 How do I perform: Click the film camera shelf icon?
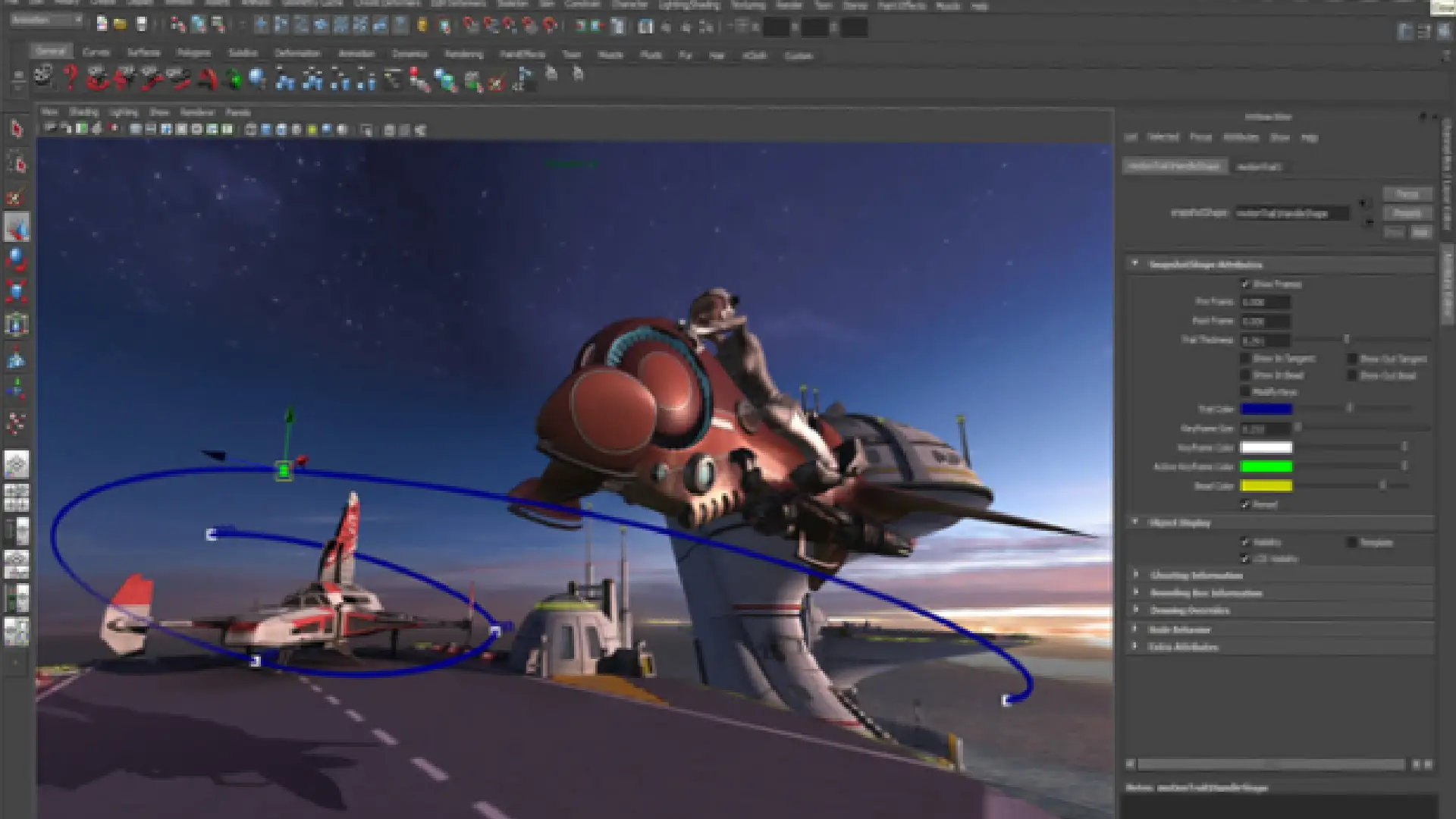pos(44,77)
